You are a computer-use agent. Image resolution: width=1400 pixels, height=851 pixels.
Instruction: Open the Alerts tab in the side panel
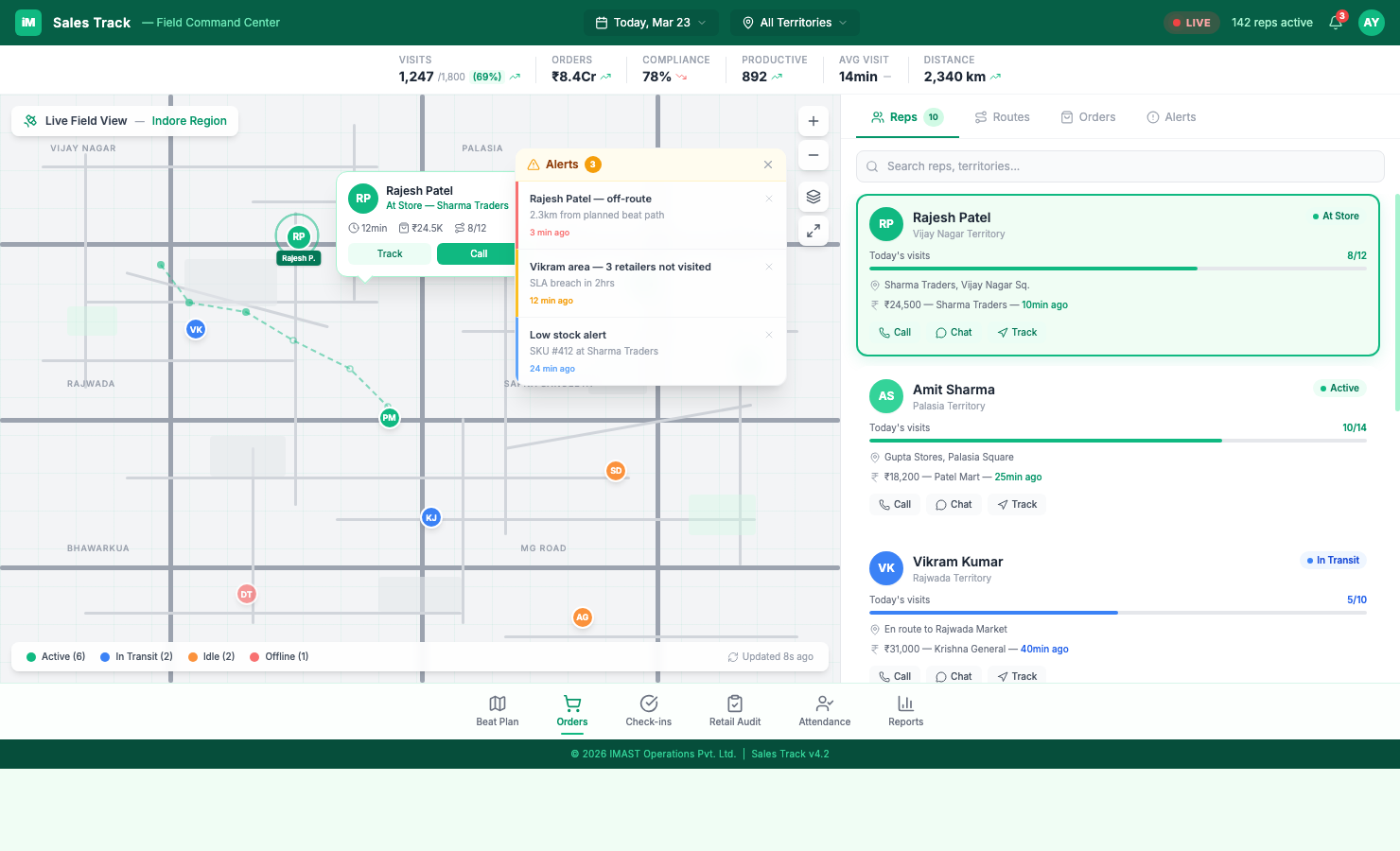click(x=1171, y=116)
